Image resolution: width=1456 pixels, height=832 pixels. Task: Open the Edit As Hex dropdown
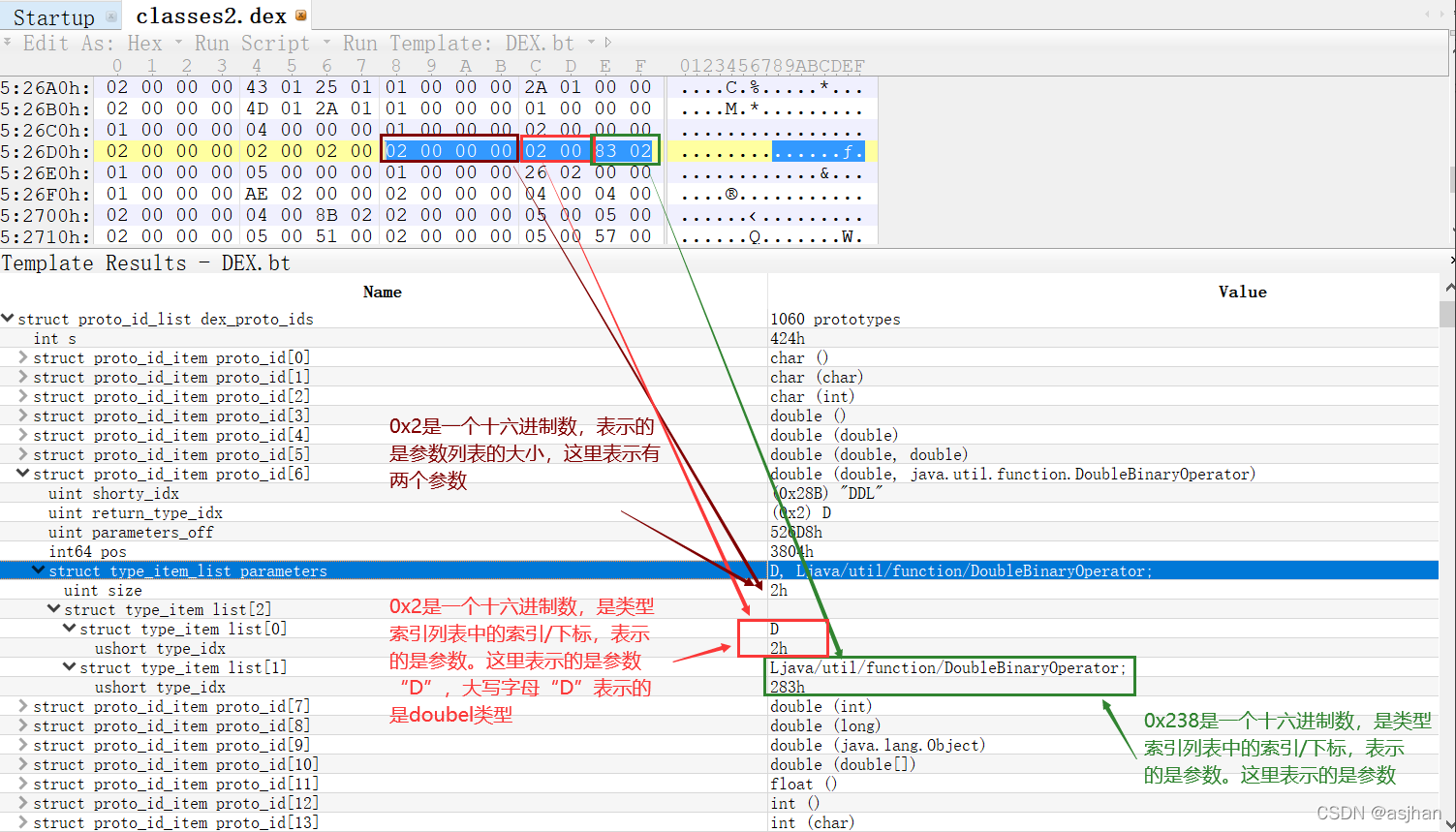tap(178, 43)
